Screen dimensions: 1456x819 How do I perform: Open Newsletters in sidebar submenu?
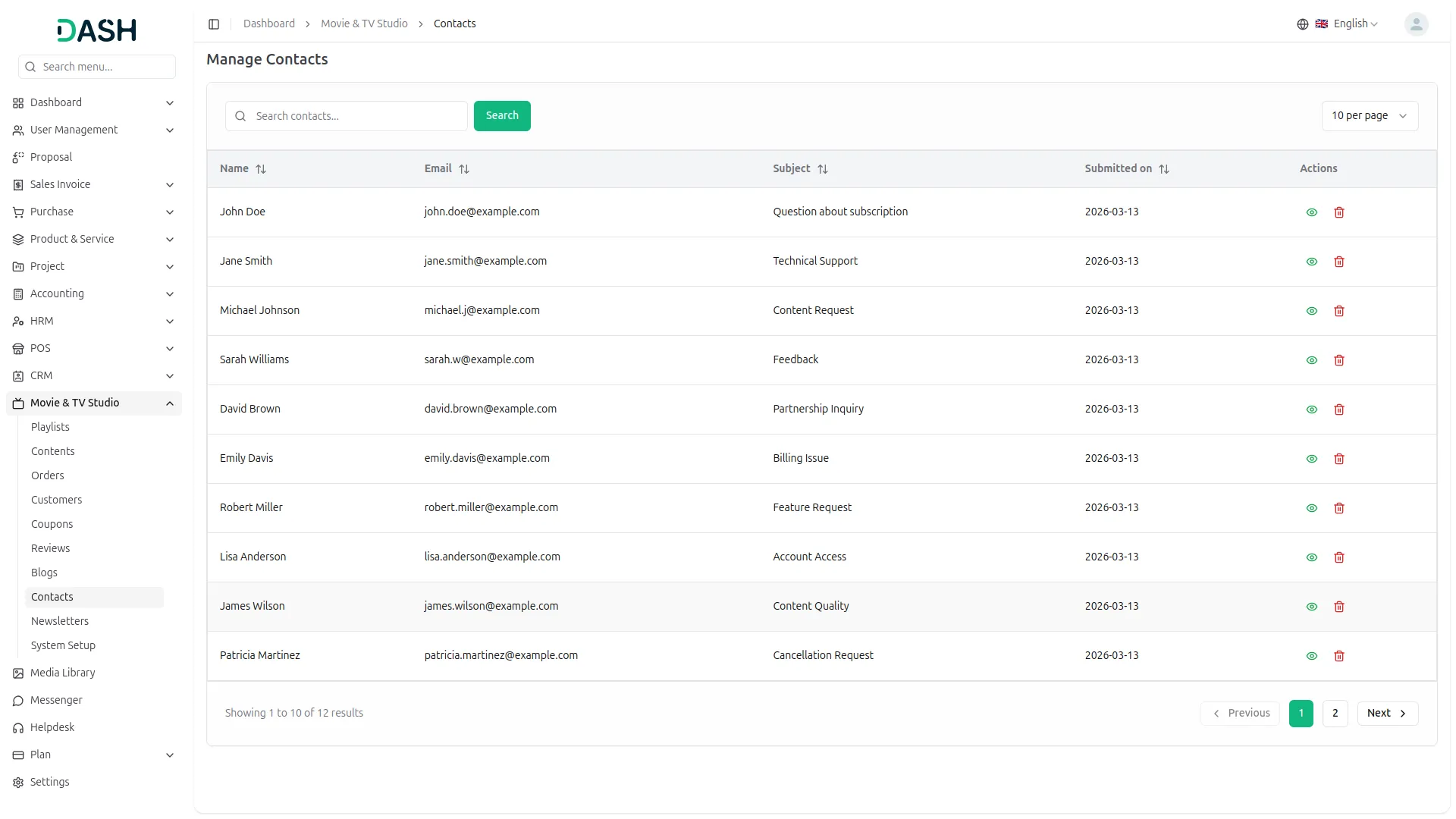[x=60, y=621]
